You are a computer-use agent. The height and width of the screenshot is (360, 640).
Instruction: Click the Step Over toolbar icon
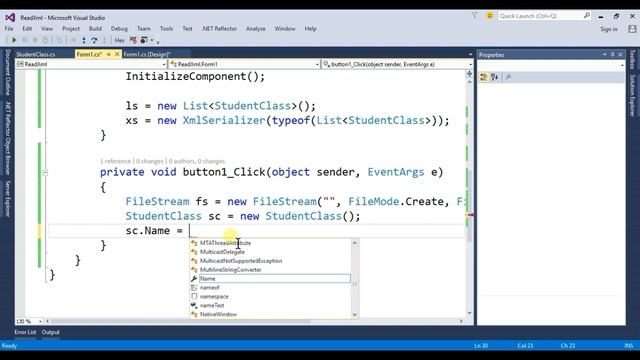coord(94,40)
